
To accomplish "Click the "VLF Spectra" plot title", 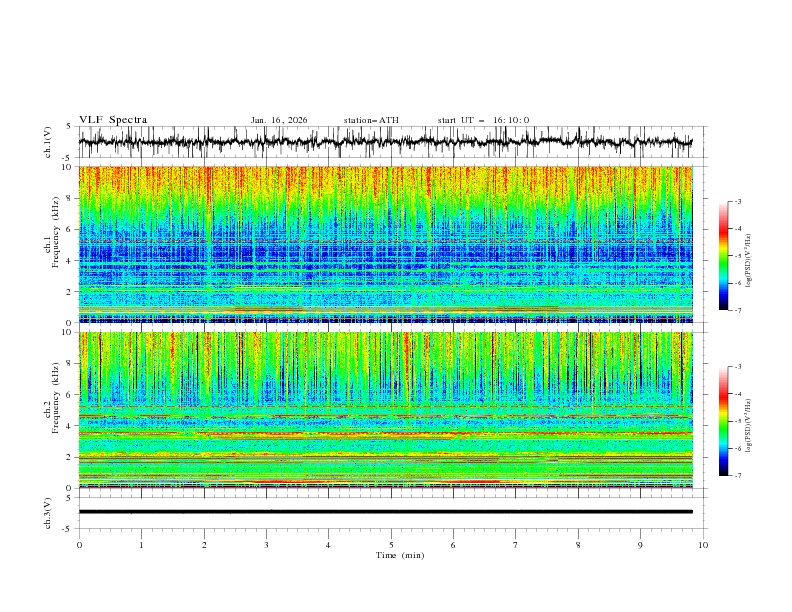I will coord(113,120).
